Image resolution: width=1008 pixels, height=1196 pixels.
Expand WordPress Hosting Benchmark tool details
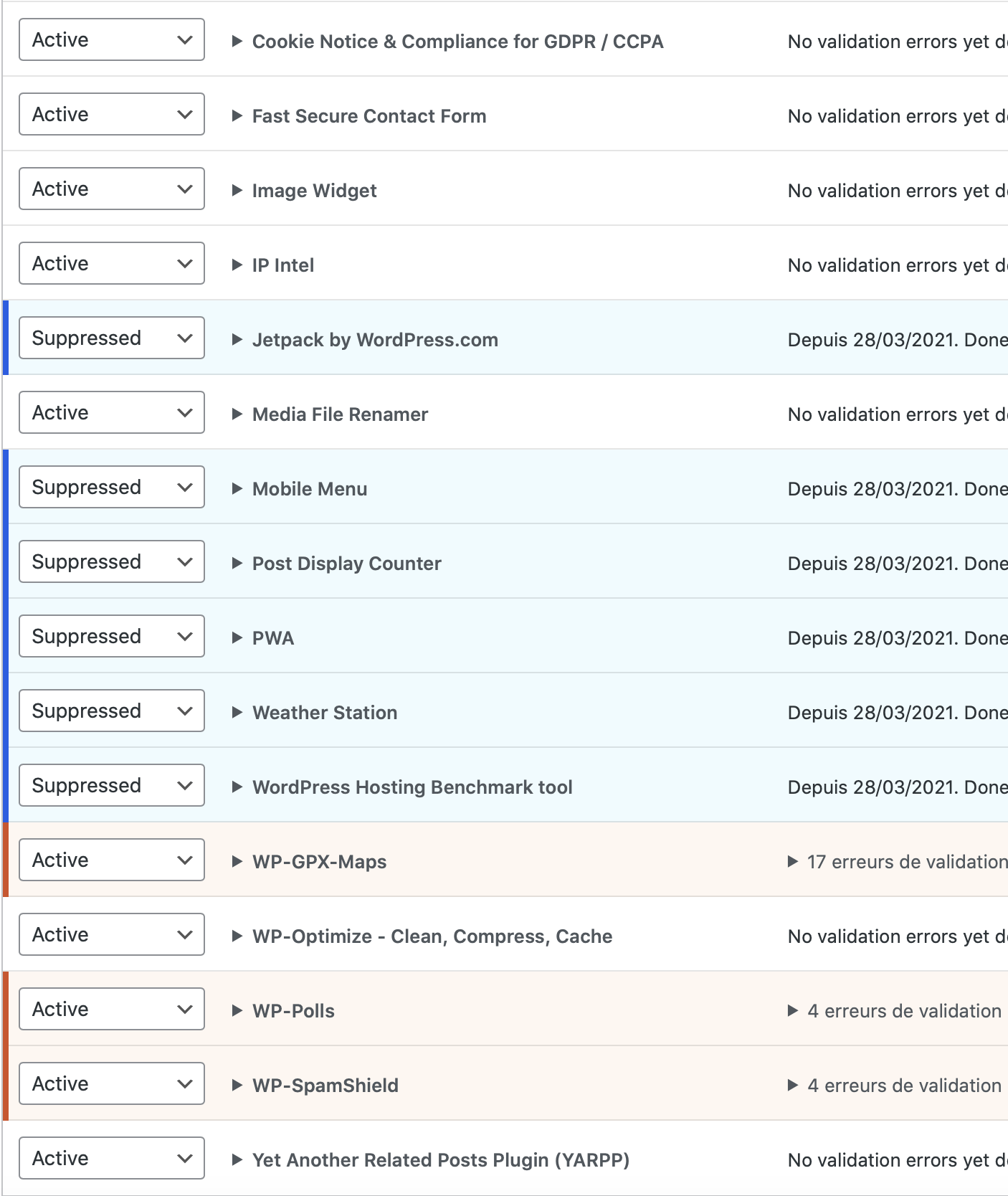pos(412,787)
